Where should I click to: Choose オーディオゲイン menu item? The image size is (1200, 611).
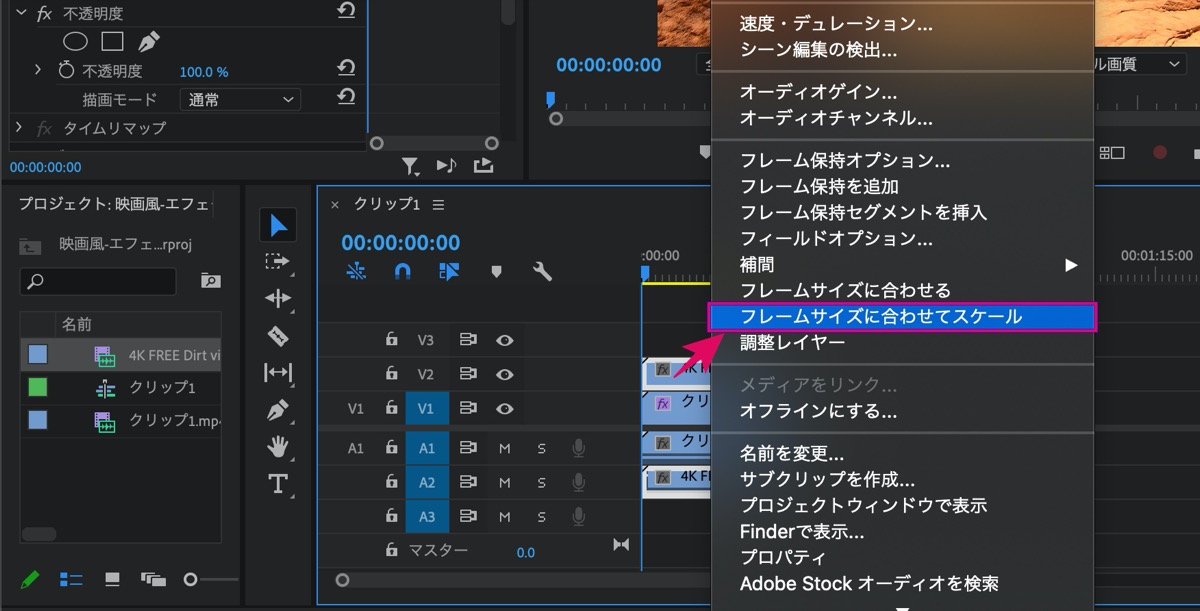point(902,92)
